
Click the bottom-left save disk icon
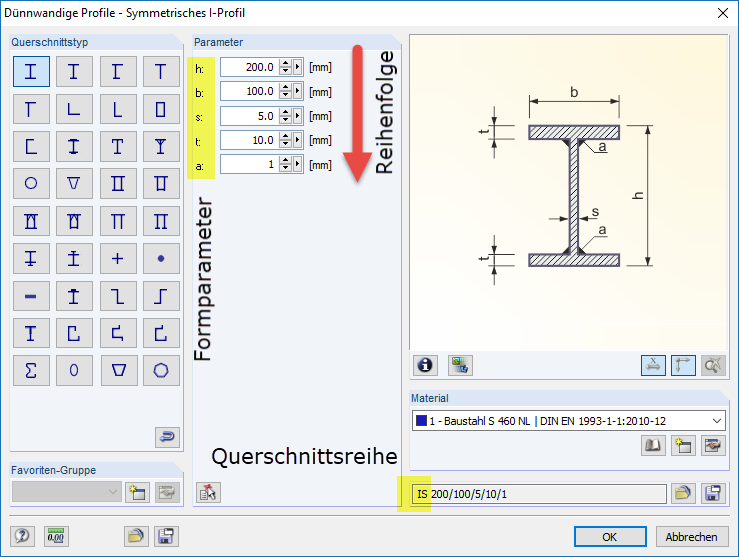166,536
